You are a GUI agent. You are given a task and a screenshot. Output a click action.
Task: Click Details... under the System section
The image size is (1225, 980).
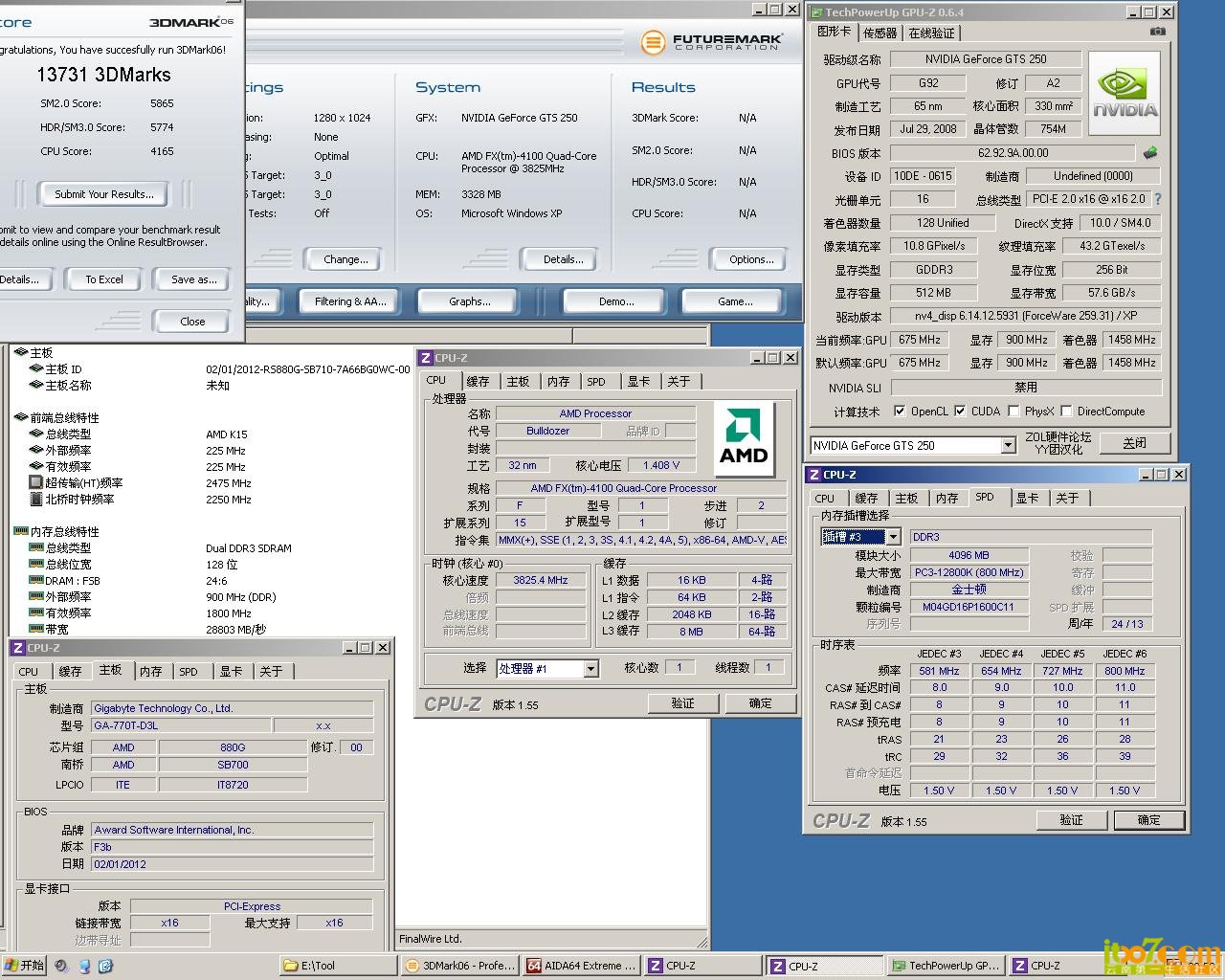(563, 259)
